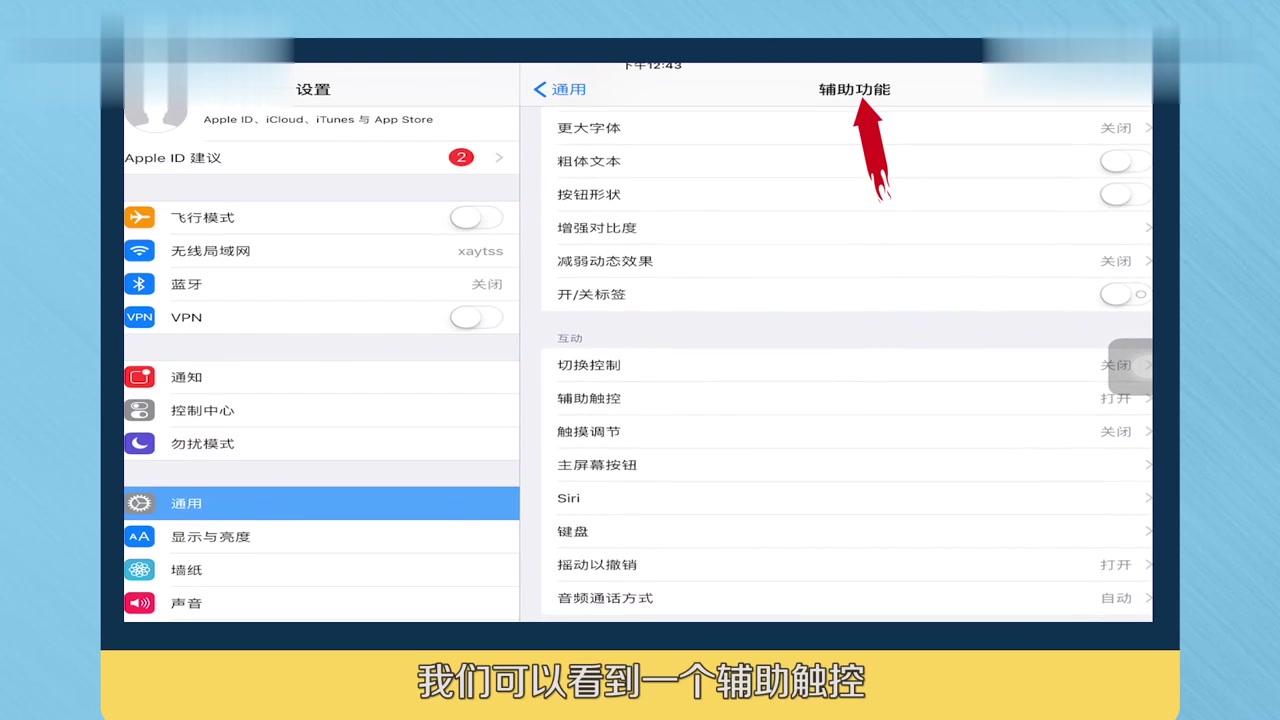1280x720 pixels.
Task: Open 触摸调节 setting
Action: (x=847, y=432)
